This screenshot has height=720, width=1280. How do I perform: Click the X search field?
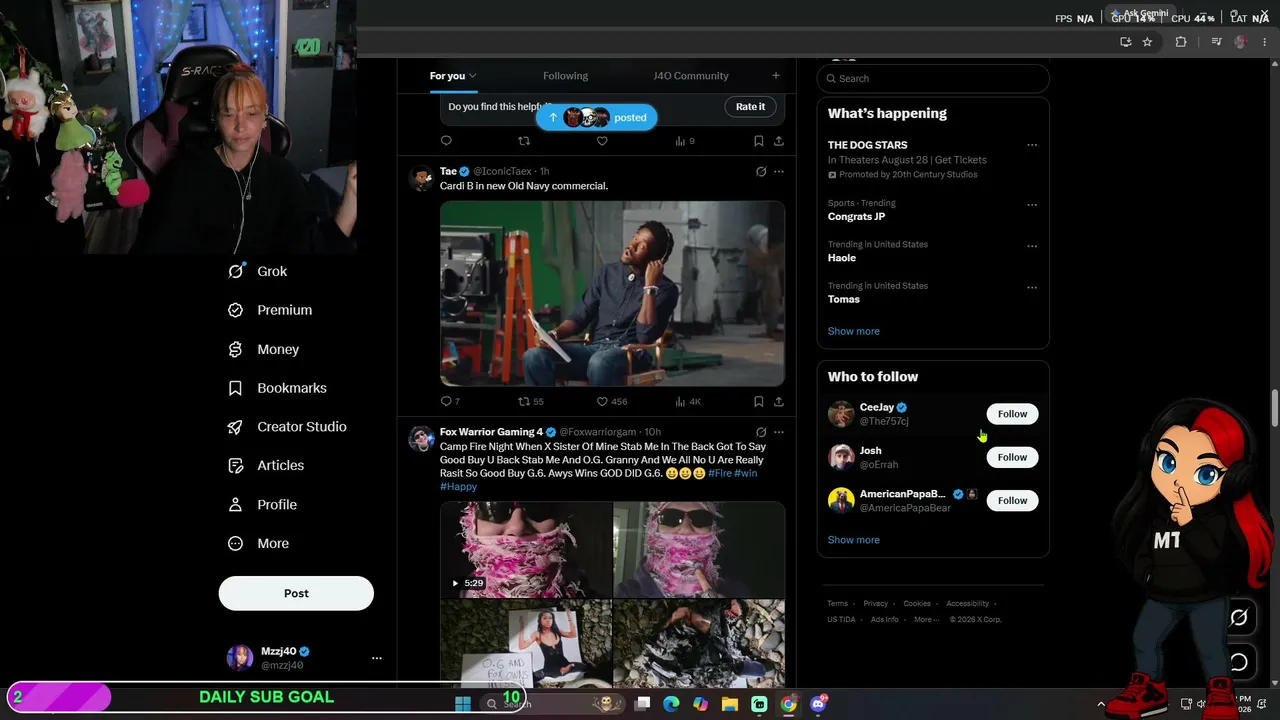[x=933, y=78]
